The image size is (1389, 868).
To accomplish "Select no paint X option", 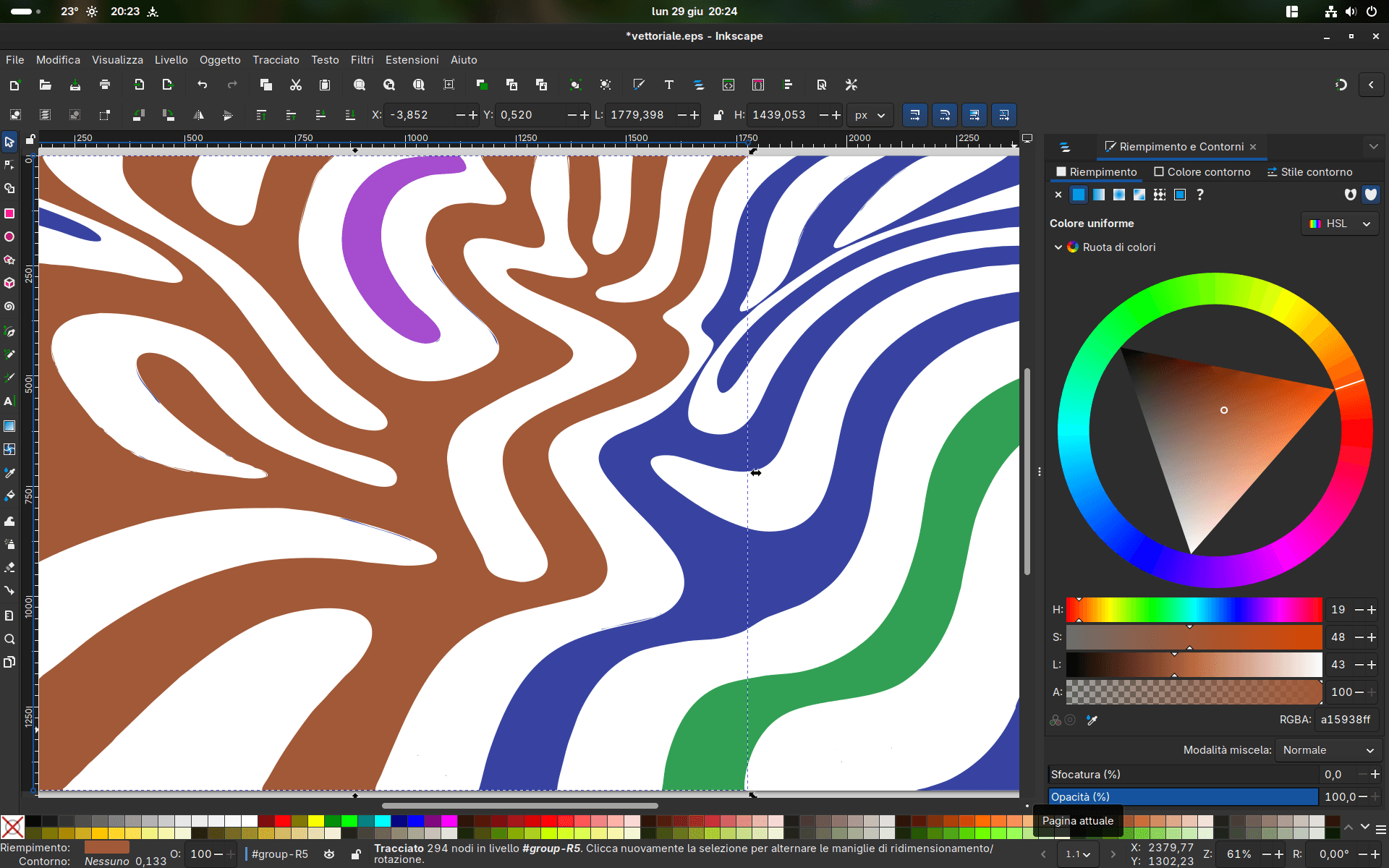I will (1058, 195).
